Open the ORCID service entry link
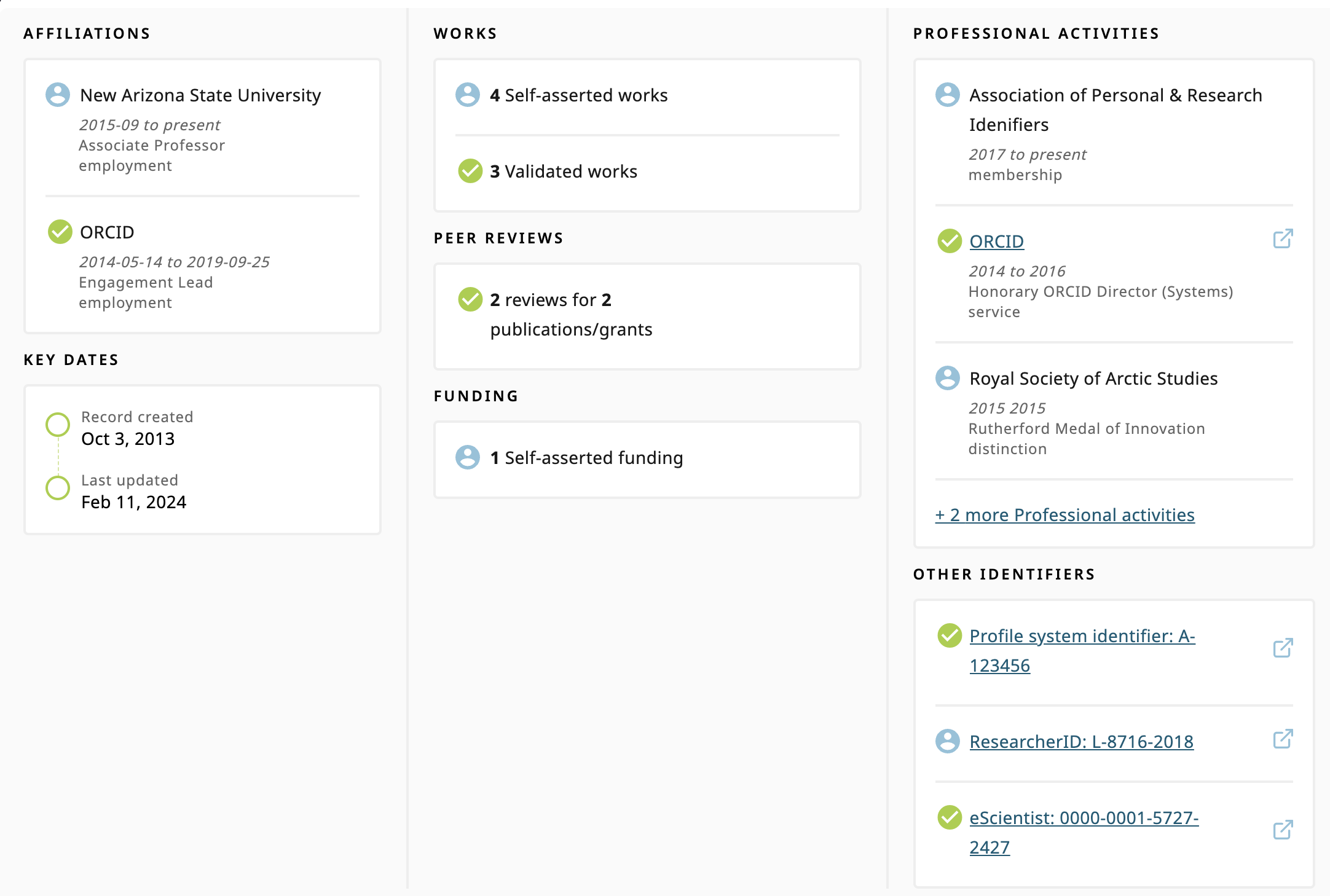Viewport: 1330px width, 896px height. pos(996,241)
